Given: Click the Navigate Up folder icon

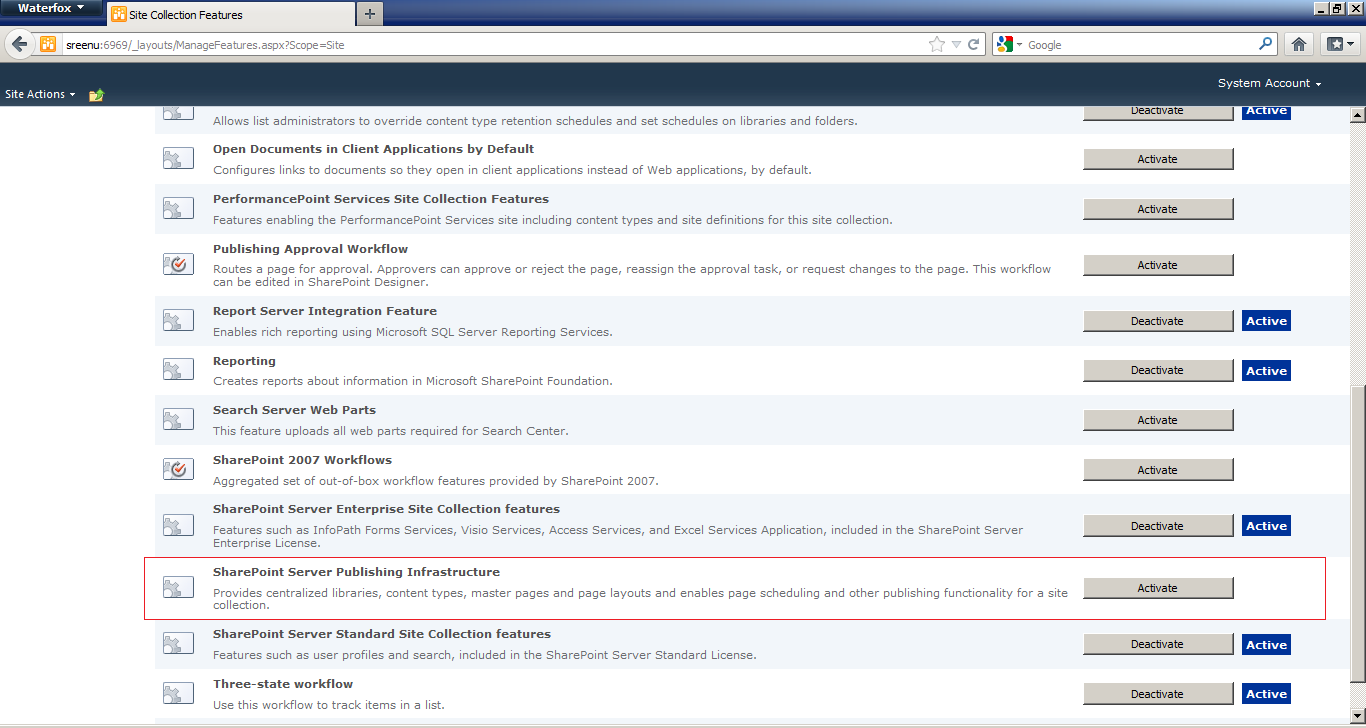Looking at the screenshot, I should [x=96, y=95].
